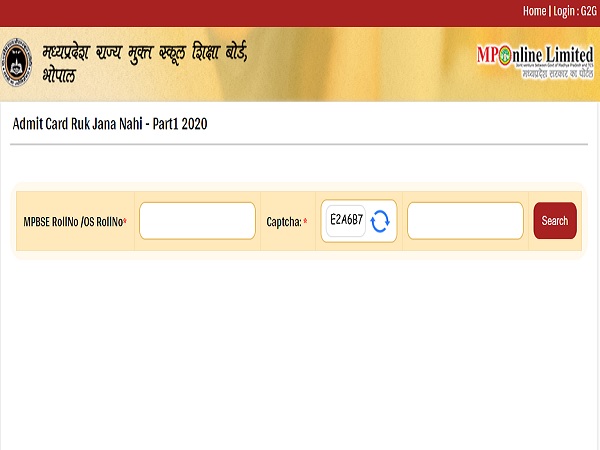This screenshot has height=450, width=600.
Task: Click the E2A6B7 captcha image
Action: tap(346, 220)
